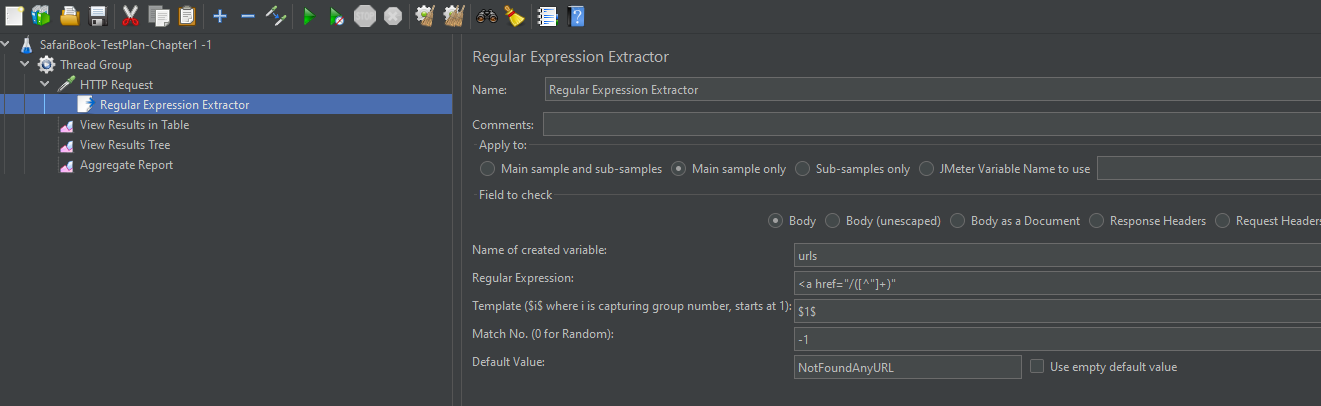Click the New test plan icon
The width and height of the screenshot is (1321, 406).
[14, 16]
